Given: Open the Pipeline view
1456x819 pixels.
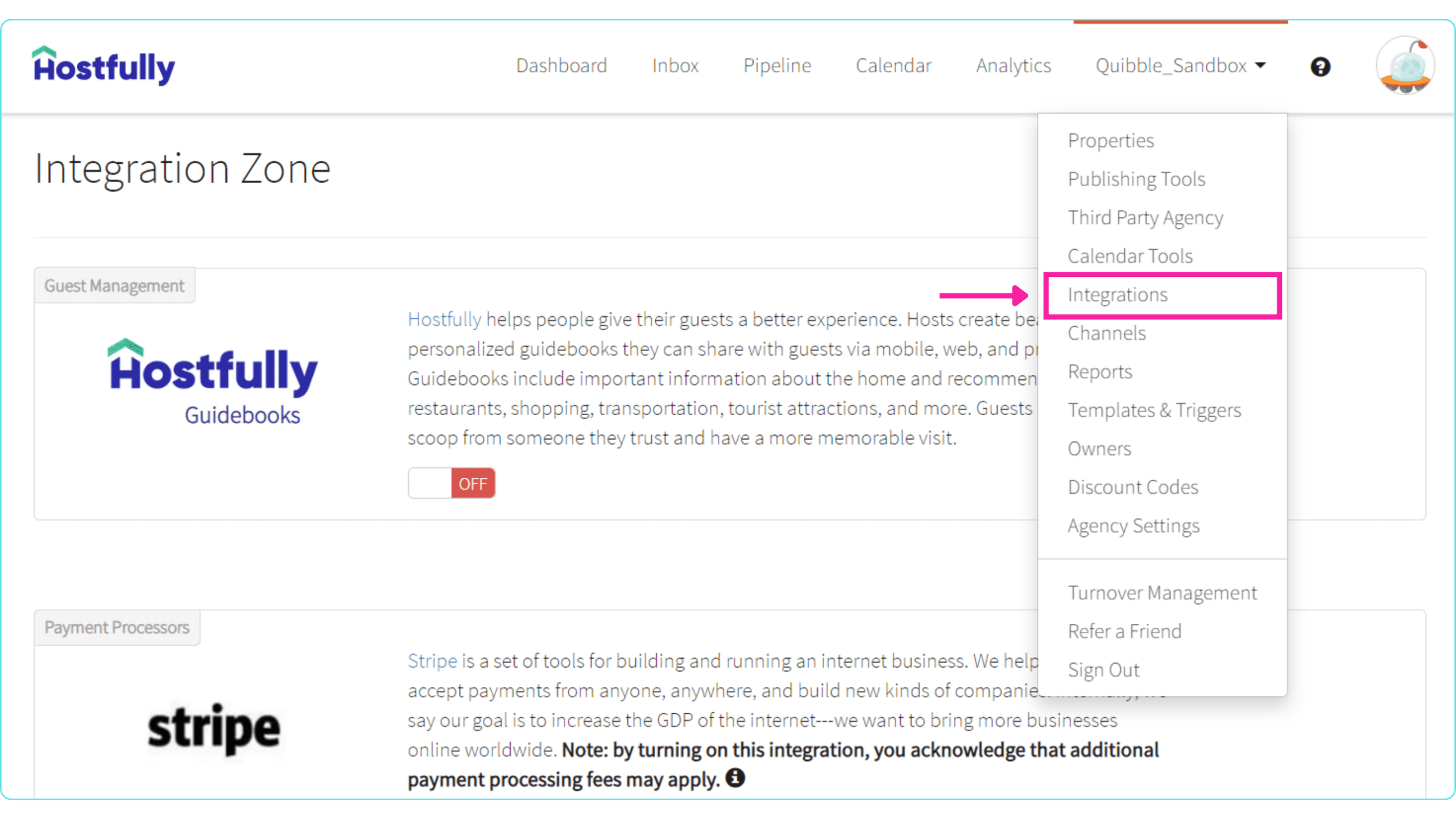Looking at the screenshot, I should [777, 65].
